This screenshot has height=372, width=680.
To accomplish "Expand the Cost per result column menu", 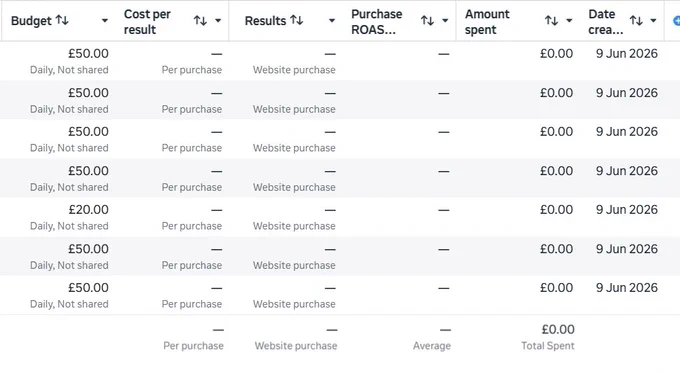I will 218,20.
